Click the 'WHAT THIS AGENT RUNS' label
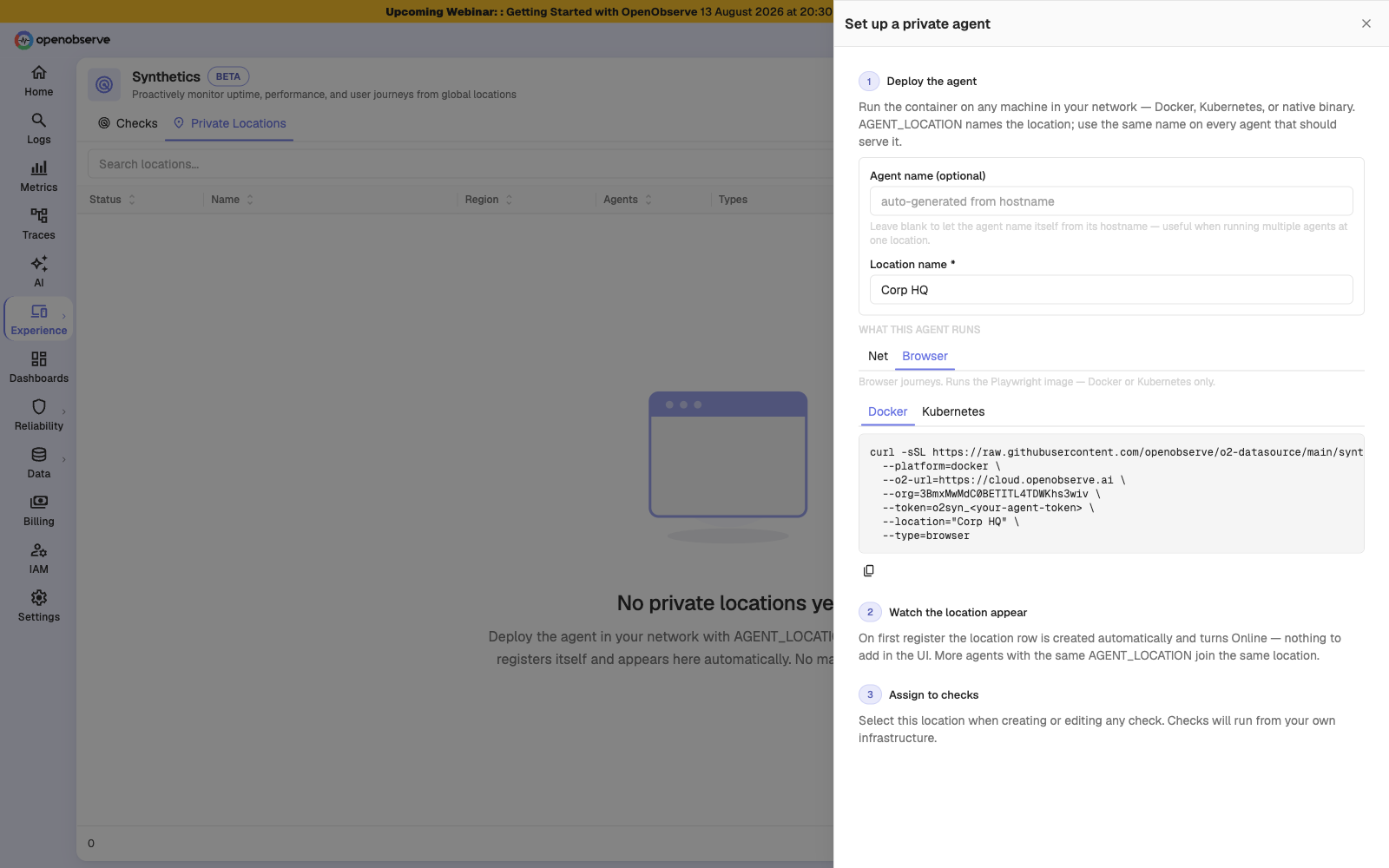The image size is (1389, 868). pyautogui.click(x=919, y=330)
